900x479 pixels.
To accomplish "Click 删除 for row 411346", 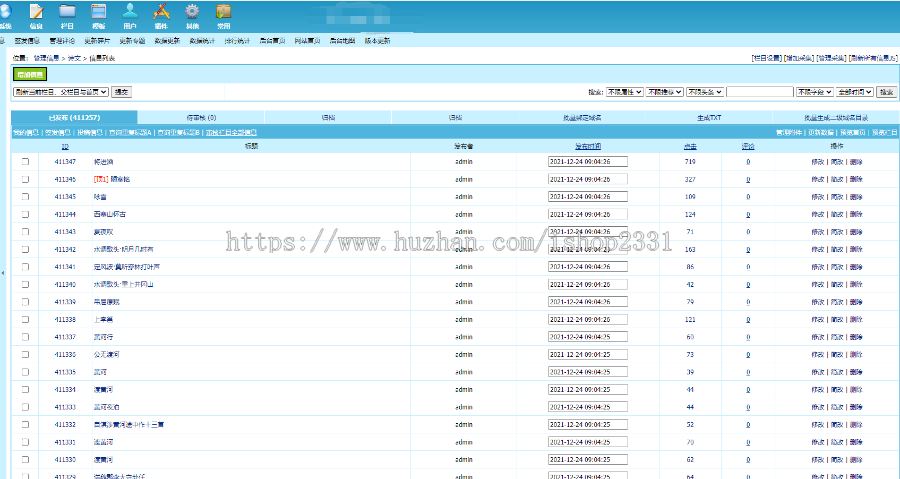I will click(856, 180).
